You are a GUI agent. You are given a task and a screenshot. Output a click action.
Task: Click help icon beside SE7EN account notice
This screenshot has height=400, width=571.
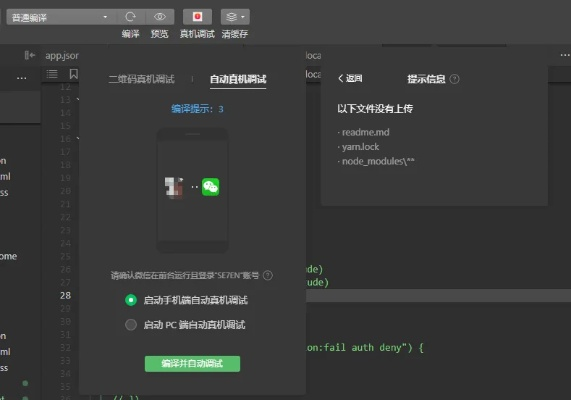coord(268,275)
